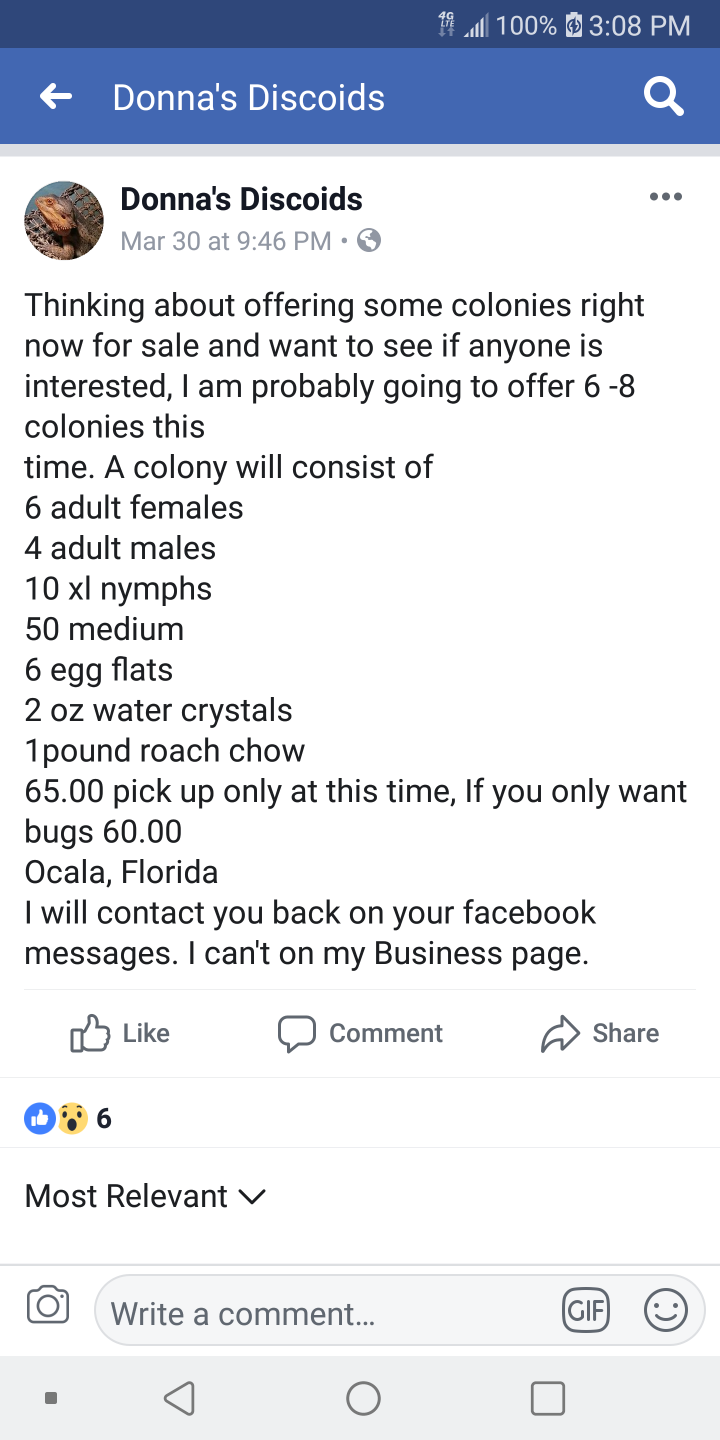Open GIF picker in comment box

click(587, 1311)
